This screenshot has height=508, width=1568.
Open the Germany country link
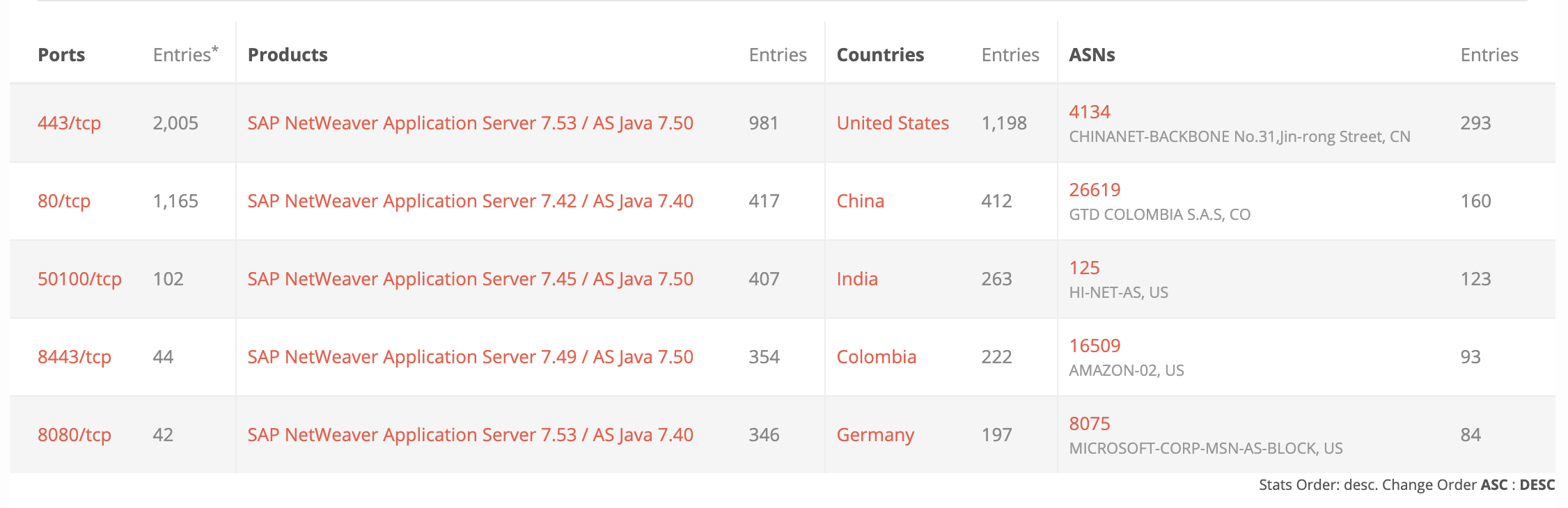(875, 435)
